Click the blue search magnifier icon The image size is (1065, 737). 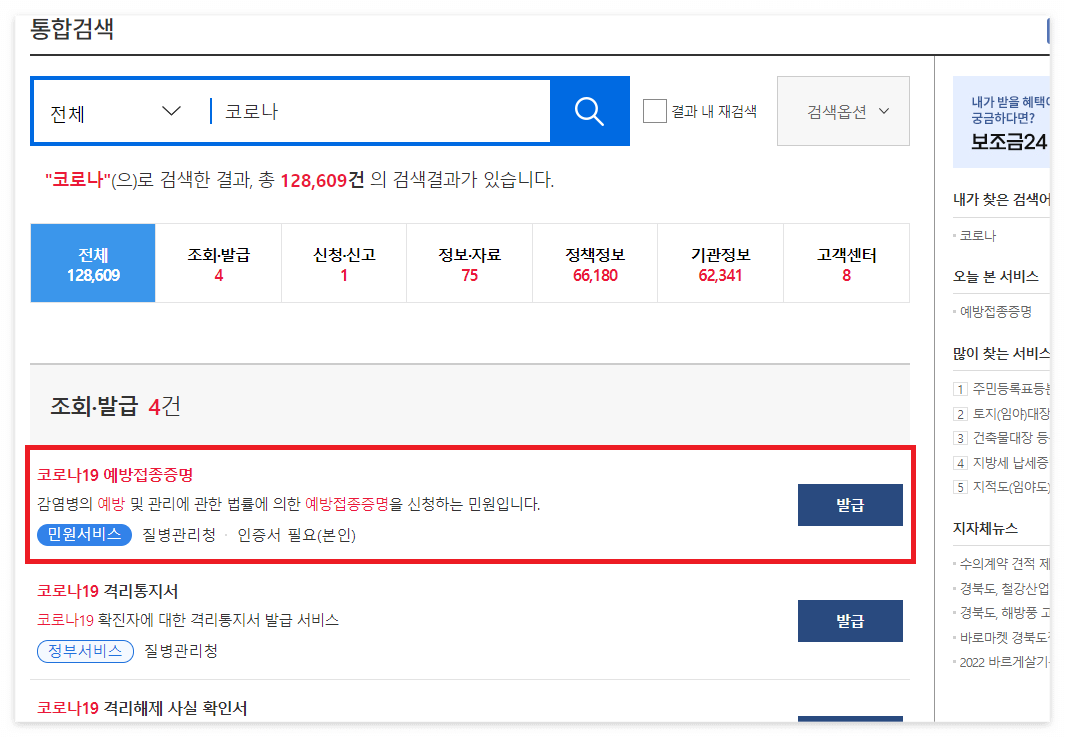click(x=591, y=111)
